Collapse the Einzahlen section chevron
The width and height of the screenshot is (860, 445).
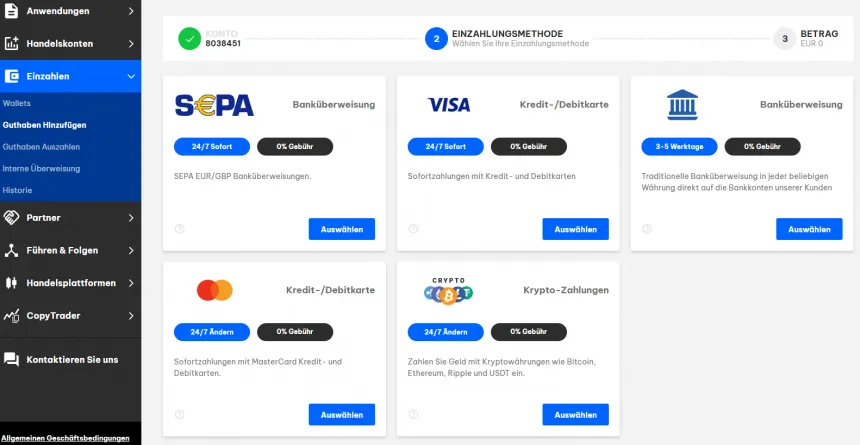tap(131, 76)
